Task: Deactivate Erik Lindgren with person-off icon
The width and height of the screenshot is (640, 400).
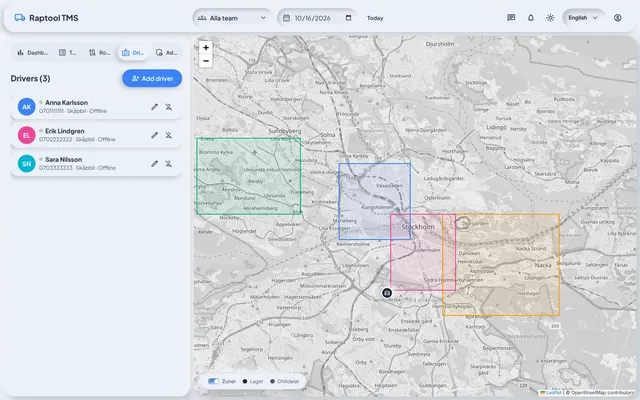Action: [169, 135]
